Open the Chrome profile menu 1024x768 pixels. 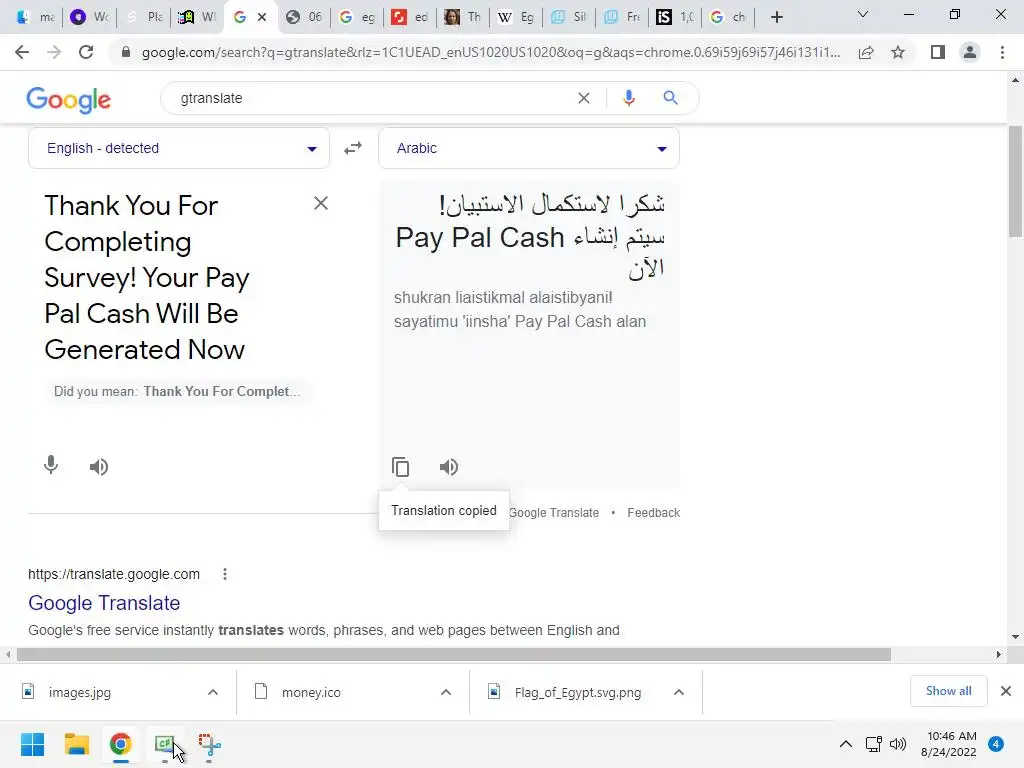point(970,52)
